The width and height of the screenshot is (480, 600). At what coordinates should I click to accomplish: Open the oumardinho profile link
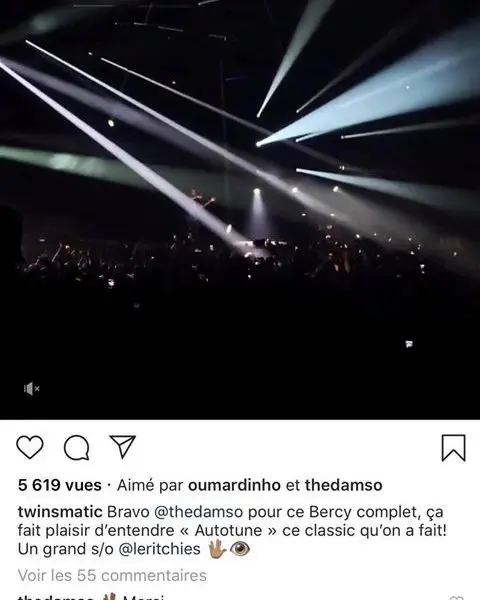234,485
